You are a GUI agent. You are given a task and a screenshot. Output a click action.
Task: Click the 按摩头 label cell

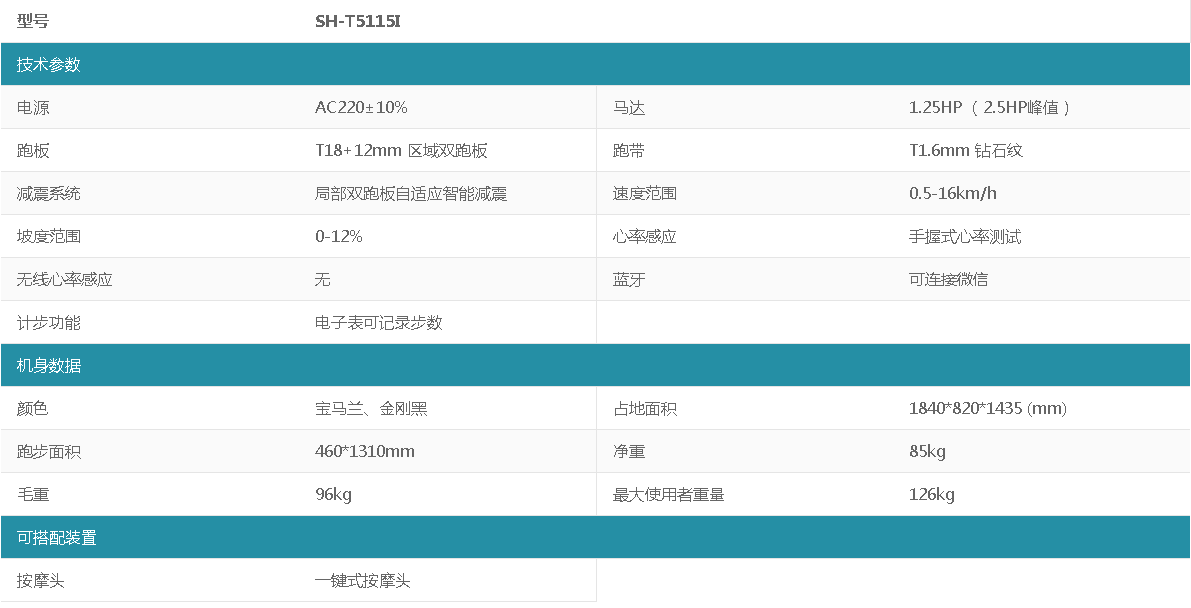coord(40,581)
